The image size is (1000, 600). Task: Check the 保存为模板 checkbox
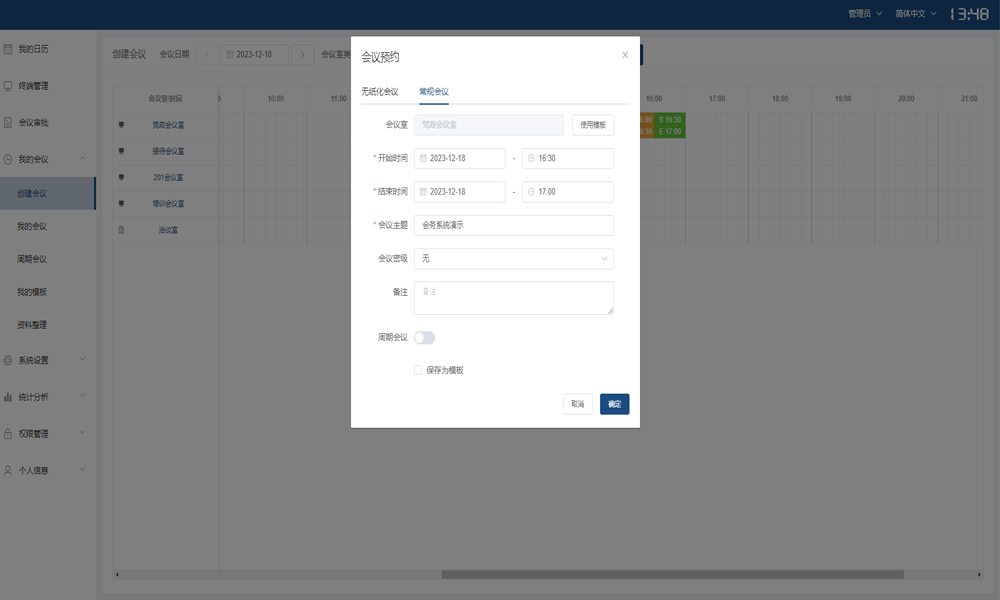[418, 370]
